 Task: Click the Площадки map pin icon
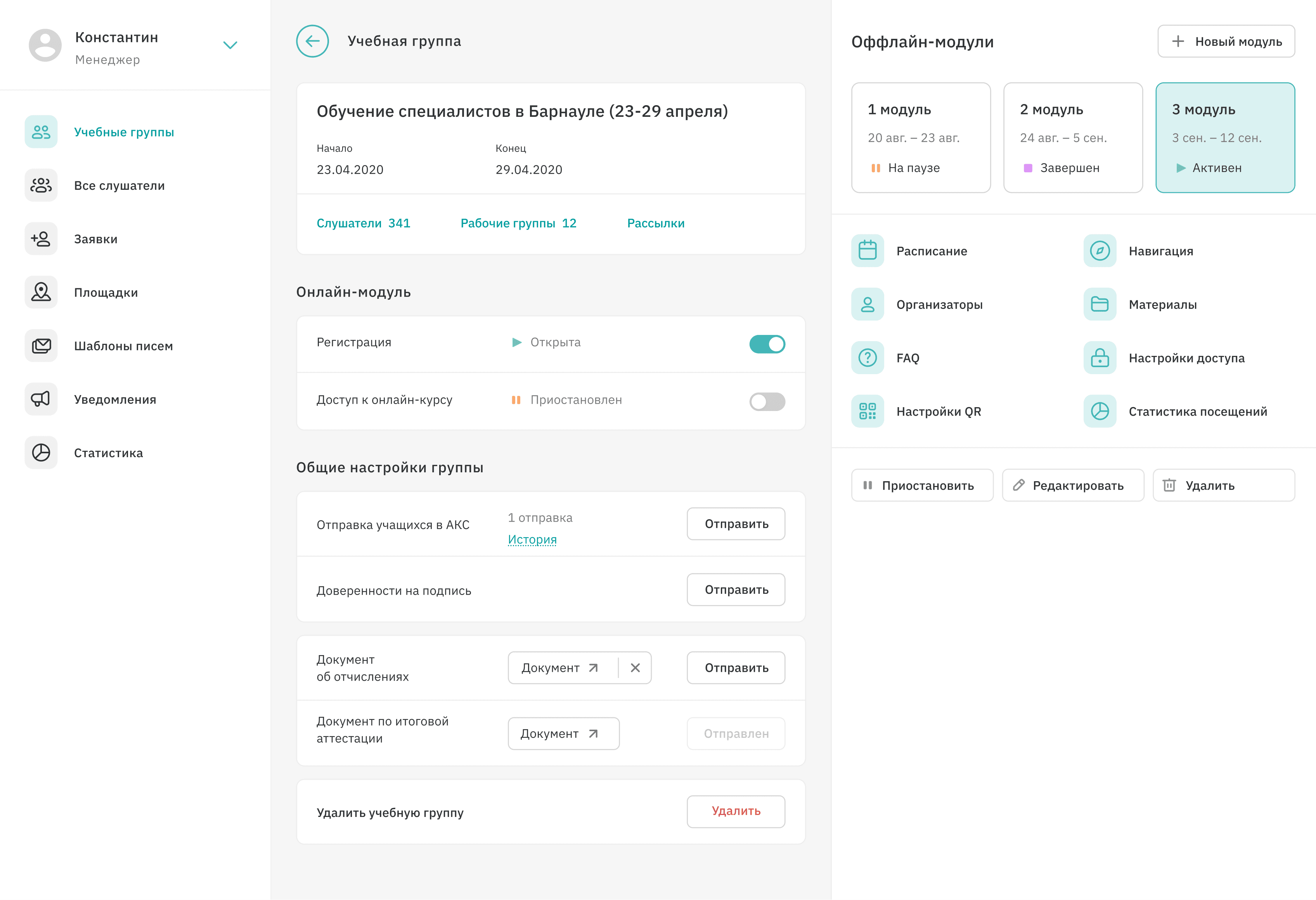41,292
